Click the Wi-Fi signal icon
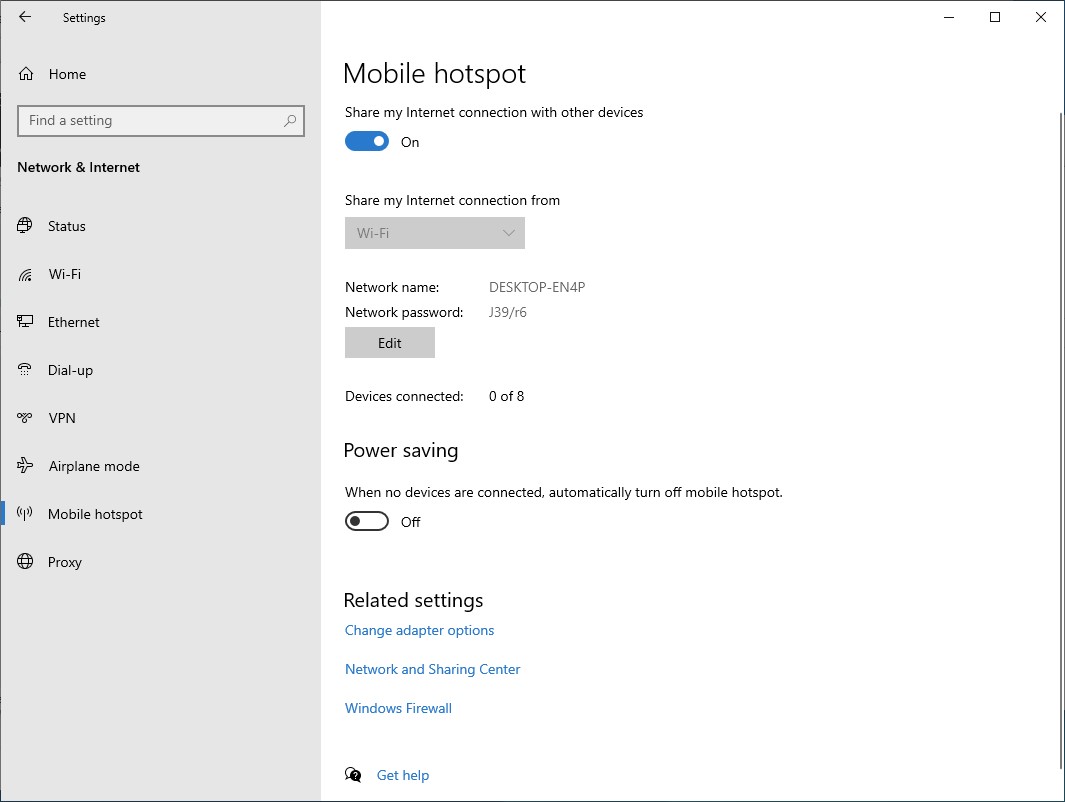Screen dimensions: 1065x802 click(26, 274)
